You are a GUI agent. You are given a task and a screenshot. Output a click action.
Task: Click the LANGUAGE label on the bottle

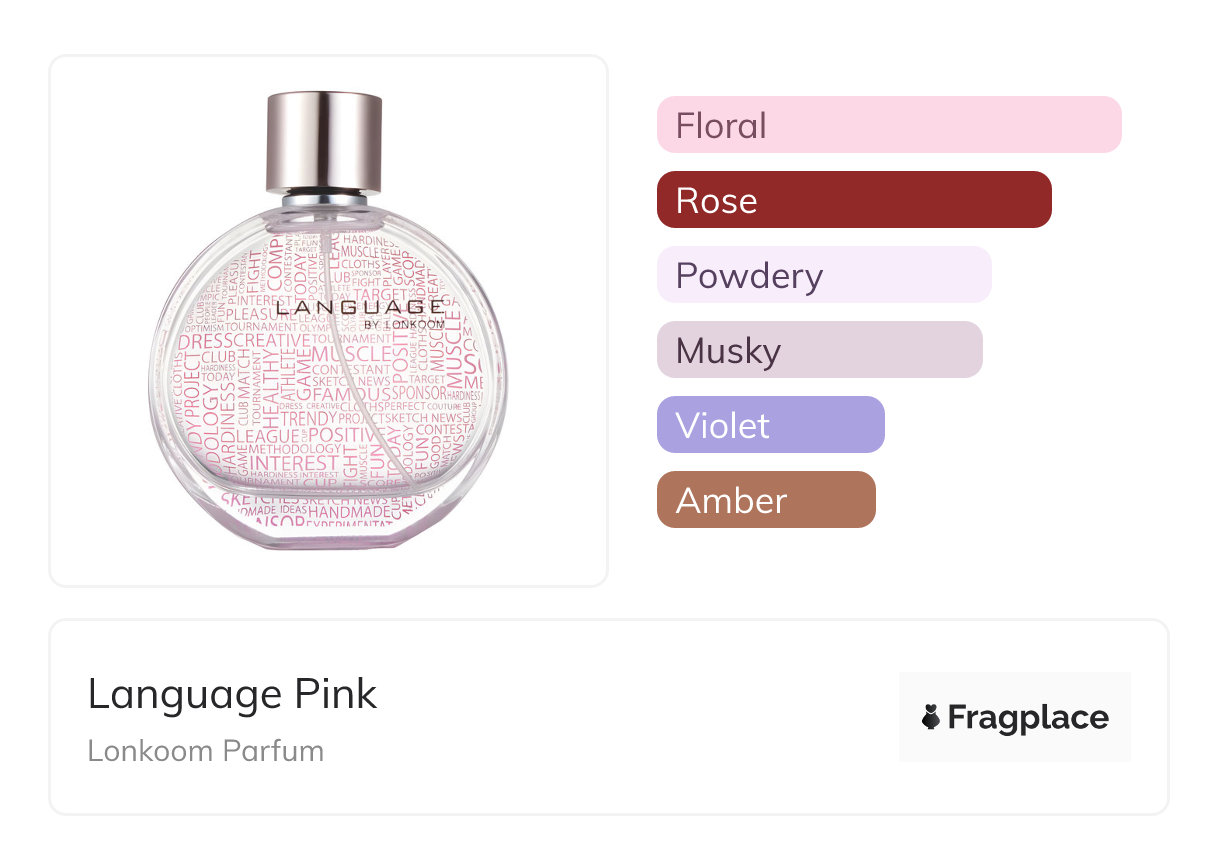pos(359,307)
